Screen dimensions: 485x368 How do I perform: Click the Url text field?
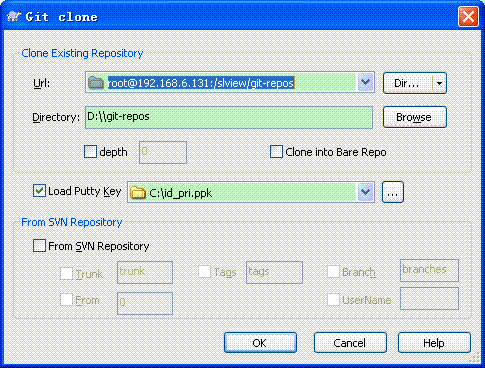click(x=230, y=82)
